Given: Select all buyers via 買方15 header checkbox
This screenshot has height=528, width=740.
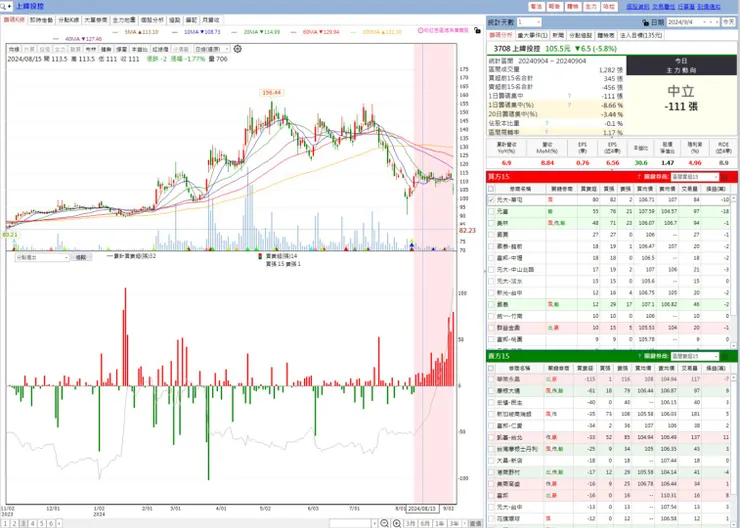Looking at the screenshot, I should point(491,188).
